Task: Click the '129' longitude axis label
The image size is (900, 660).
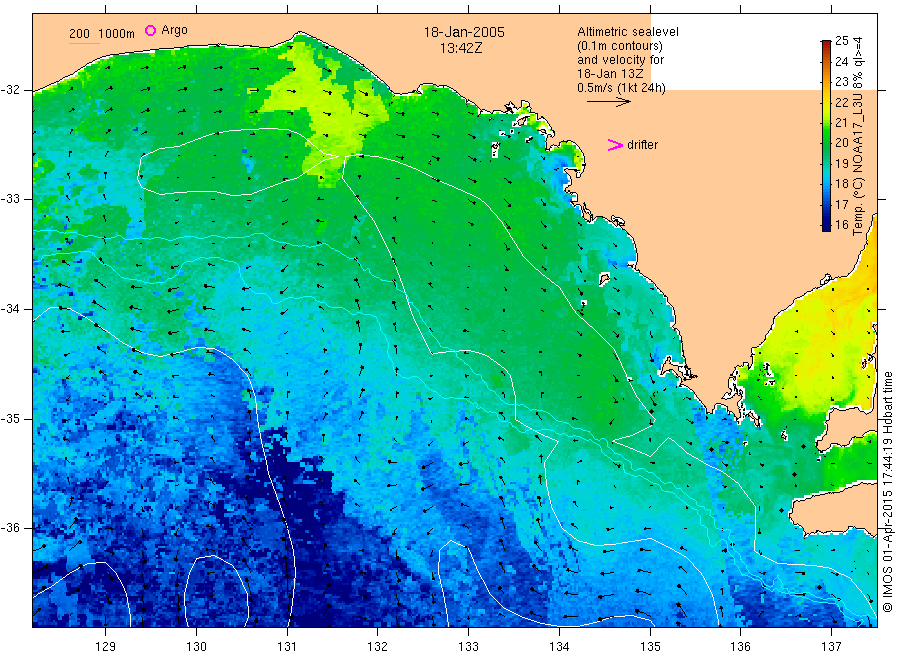Action: pos(106,647)
